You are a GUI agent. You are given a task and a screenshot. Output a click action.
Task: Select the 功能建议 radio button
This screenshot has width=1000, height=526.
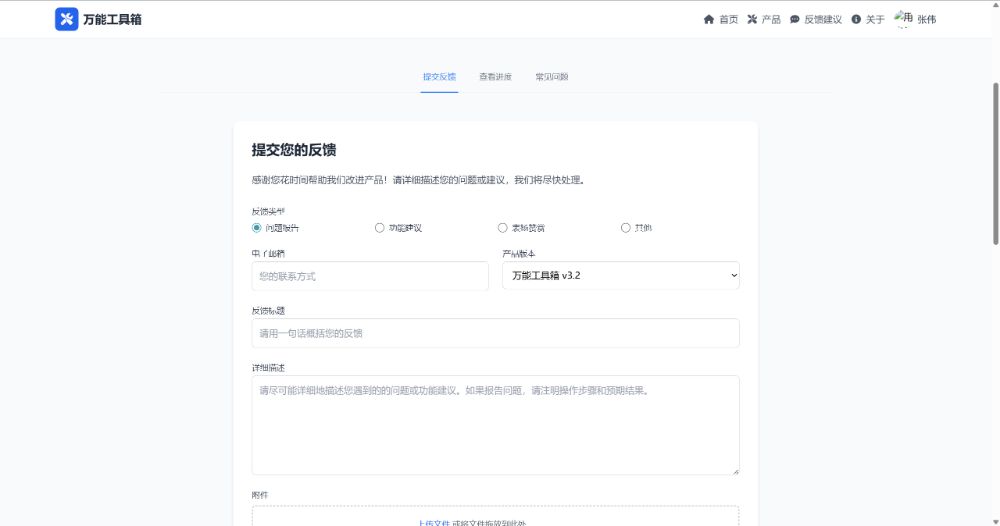[379, 228]
